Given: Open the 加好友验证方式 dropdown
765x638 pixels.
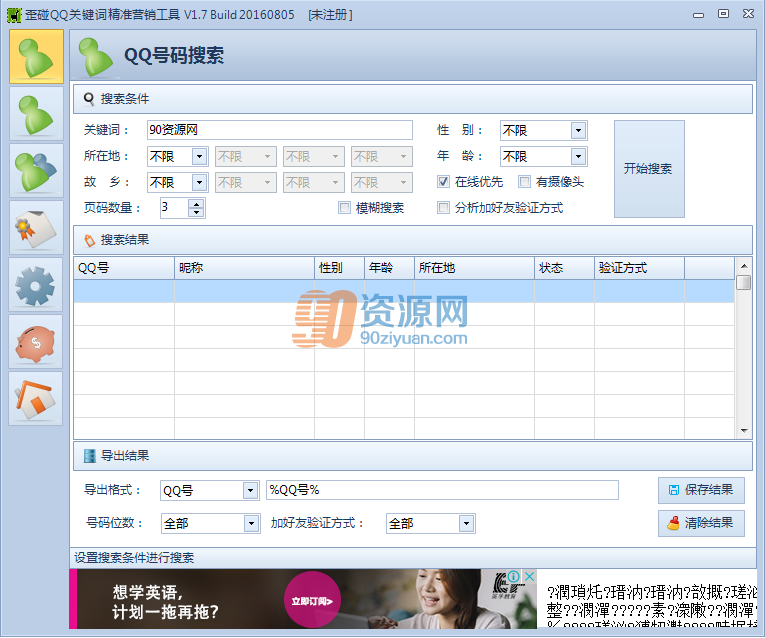Looking at the screenshot, I should tap(430, 523).
